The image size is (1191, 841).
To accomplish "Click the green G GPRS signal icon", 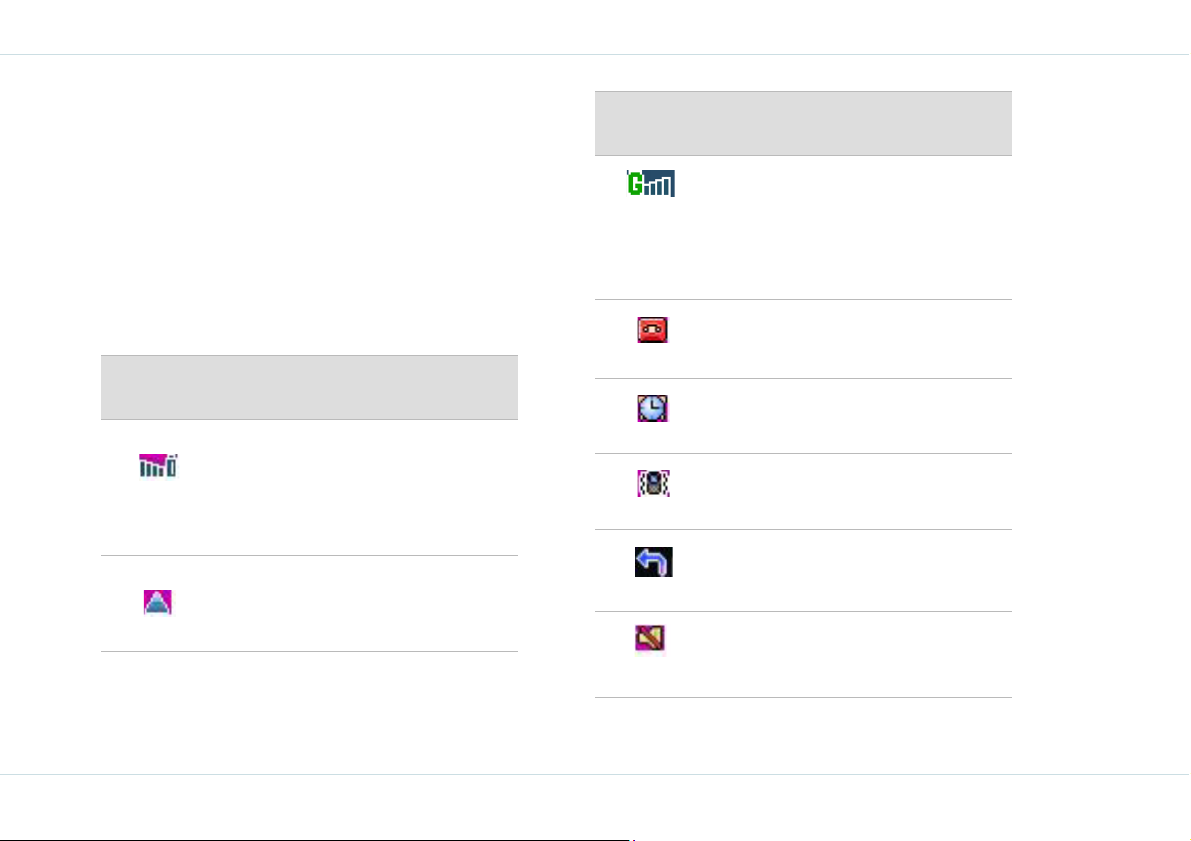I will click(x=651, y=183).
